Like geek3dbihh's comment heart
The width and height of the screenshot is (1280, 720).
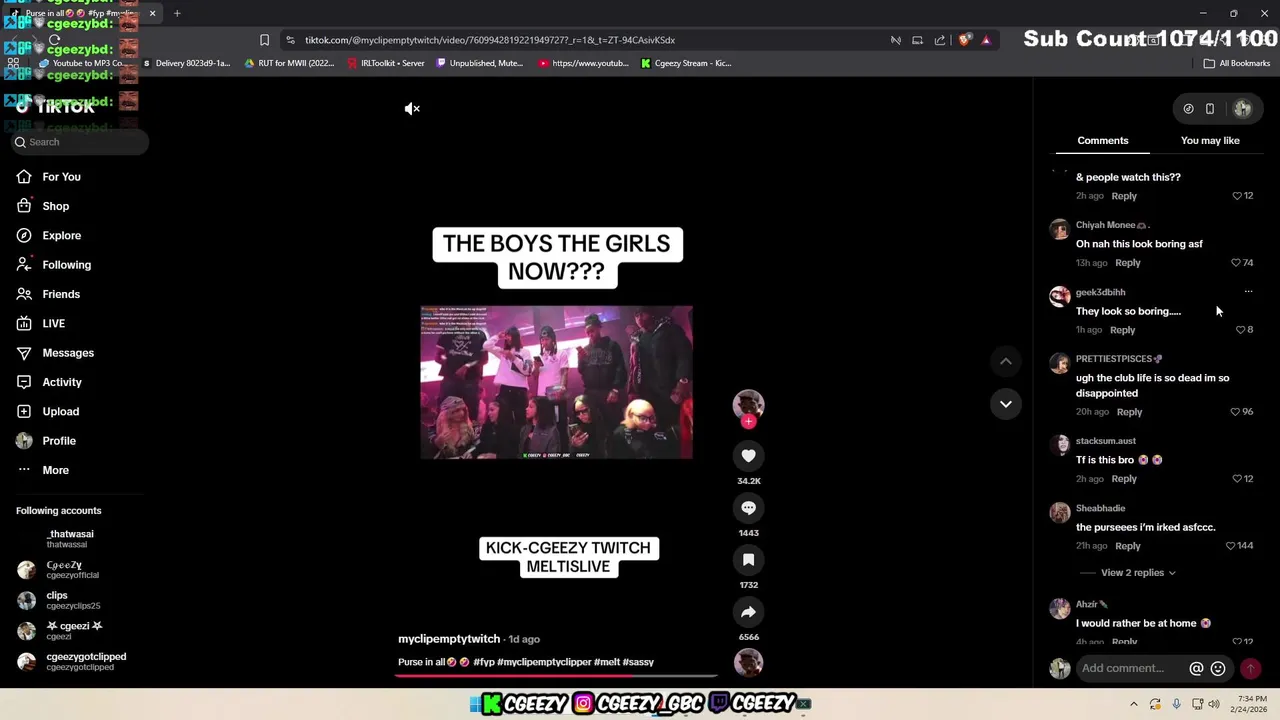point(1241,330)
